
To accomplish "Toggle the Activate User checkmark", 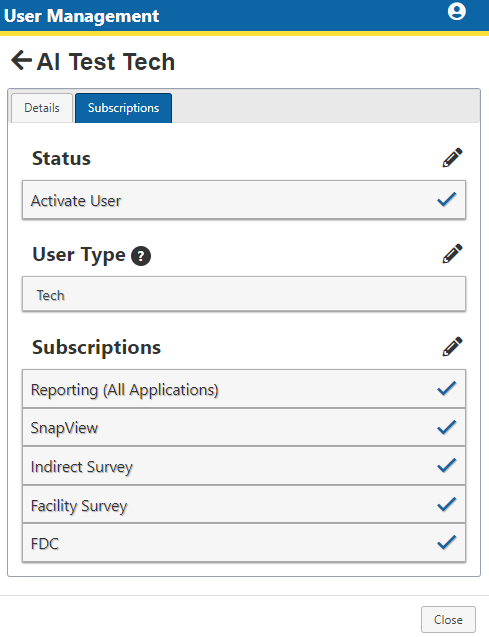I will point(447,199).
